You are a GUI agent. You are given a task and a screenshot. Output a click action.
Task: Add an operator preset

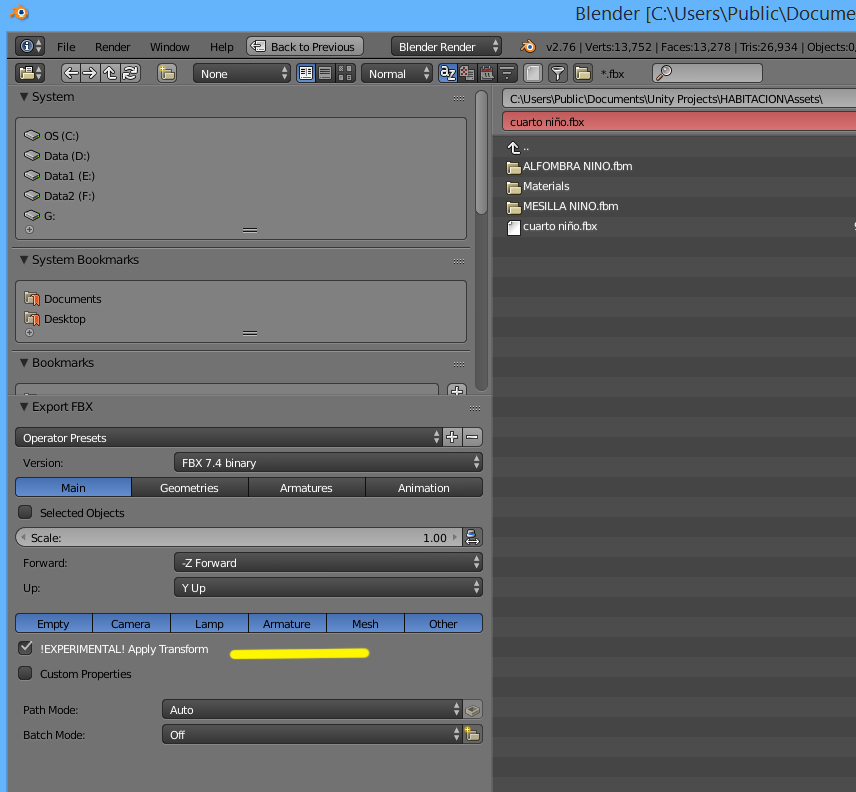click(x=453, y=437)
